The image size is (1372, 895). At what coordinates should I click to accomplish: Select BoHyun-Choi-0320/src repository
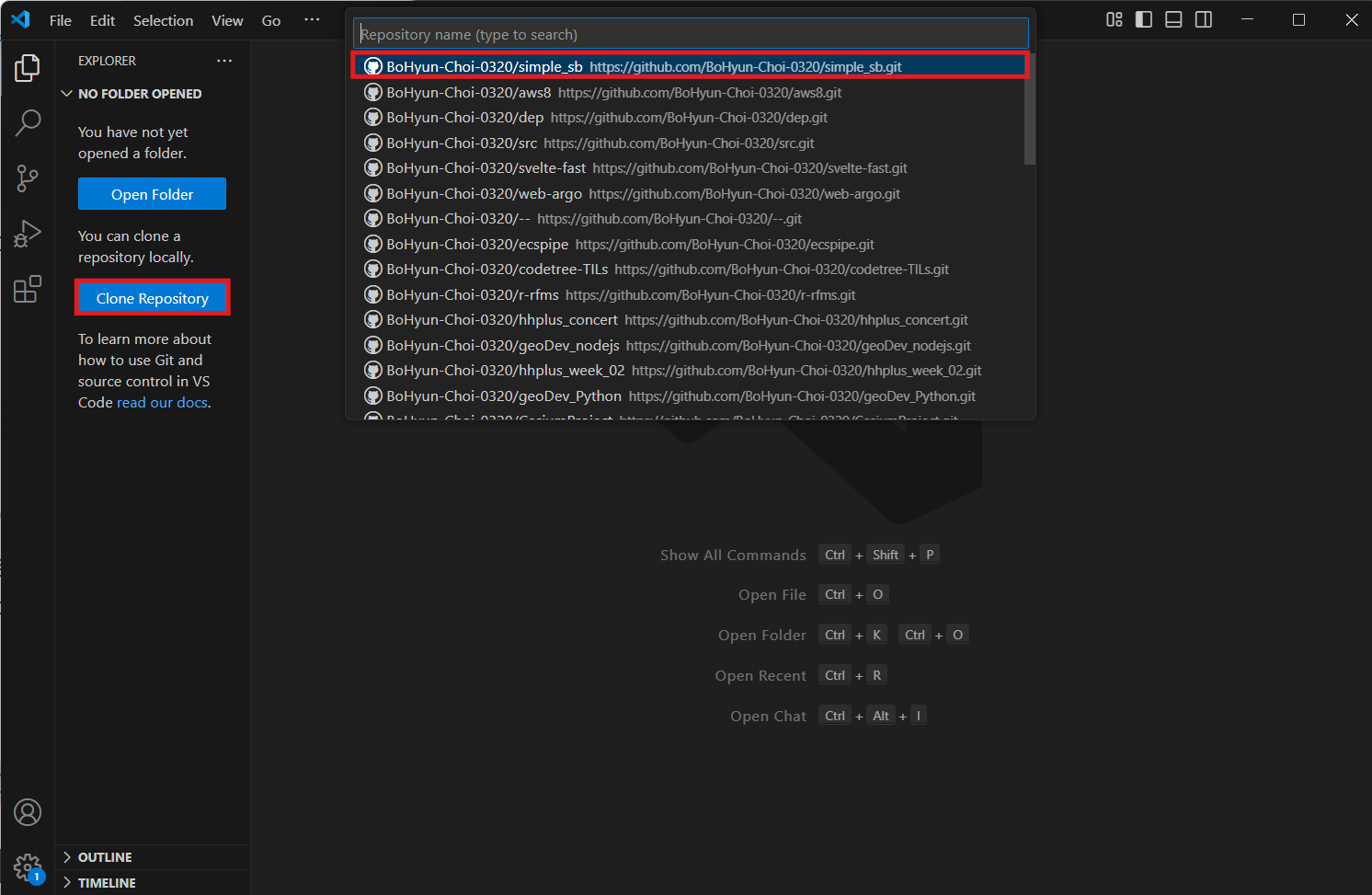click(689, 143)
